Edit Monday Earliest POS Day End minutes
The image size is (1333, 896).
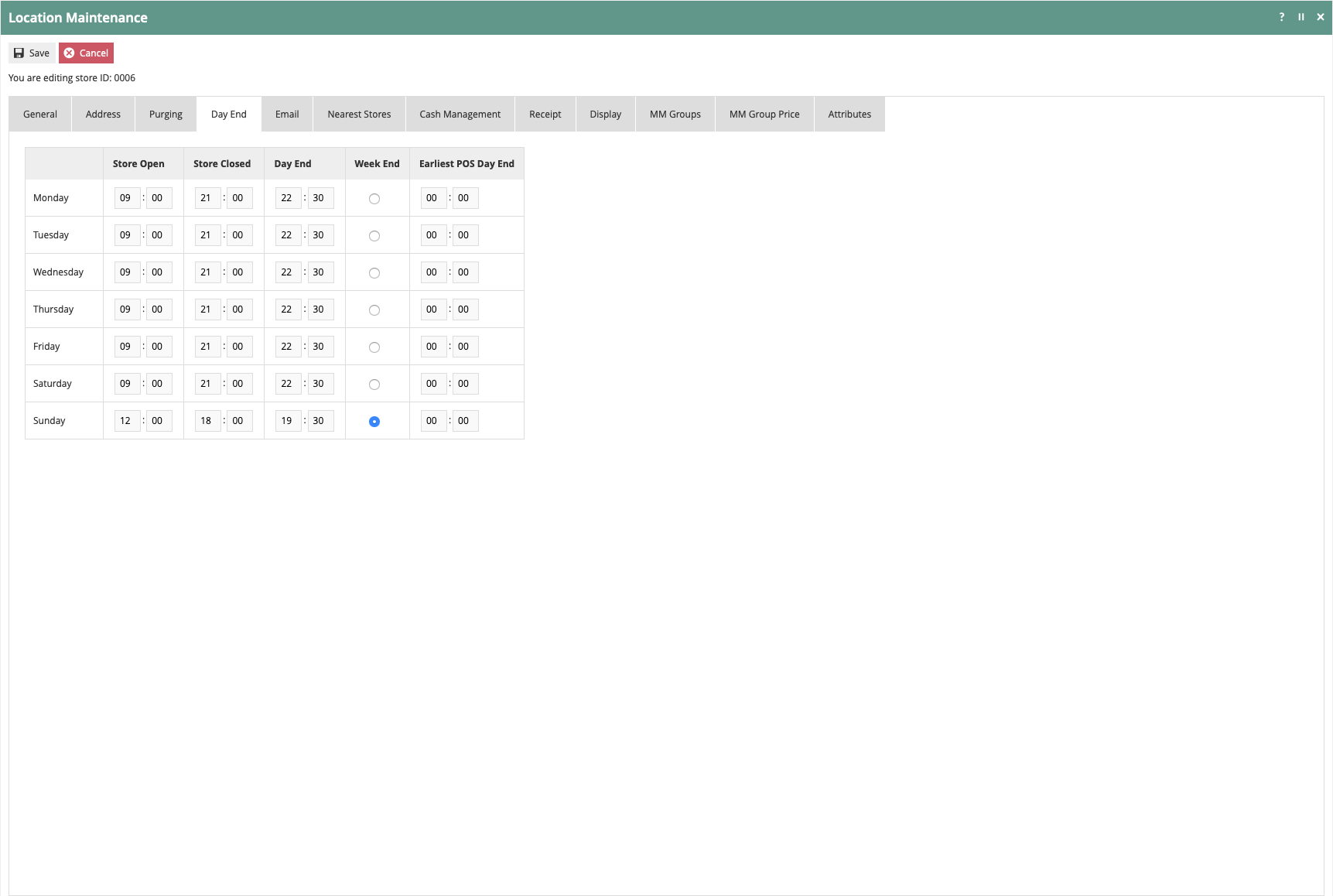[x=466, y=198]
